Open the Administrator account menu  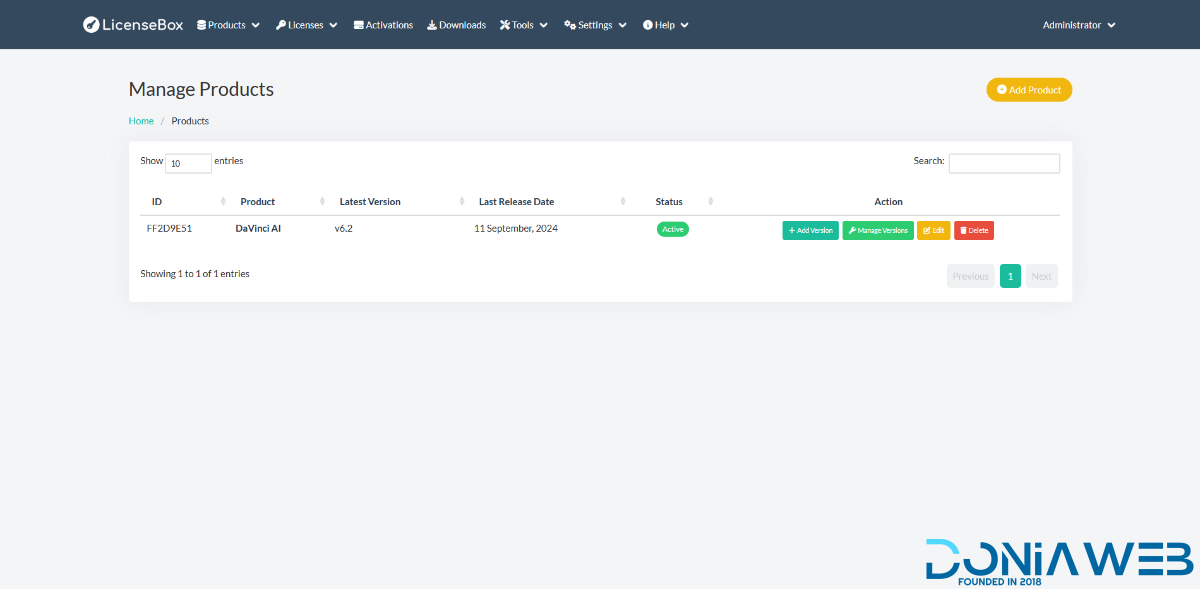pyautogui.click(x=1078, y=25)
